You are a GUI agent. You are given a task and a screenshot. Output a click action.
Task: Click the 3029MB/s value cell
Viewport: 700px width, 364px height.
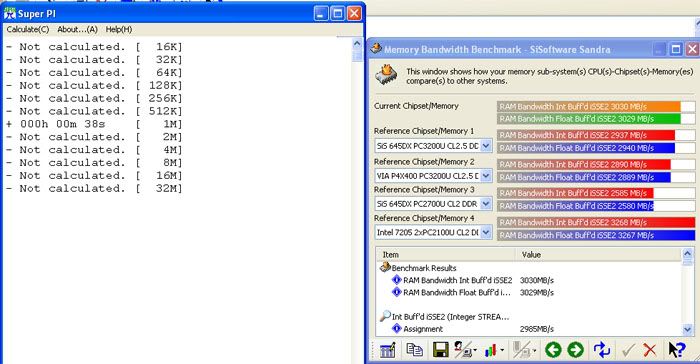tap(537, 293)
